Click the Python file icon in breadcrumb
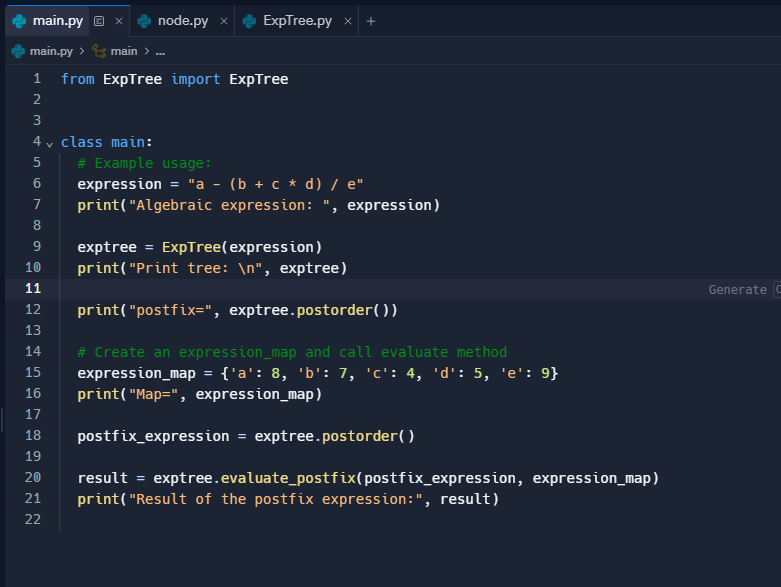The width and height of the screenshot is (781, 587). point(18,51)
